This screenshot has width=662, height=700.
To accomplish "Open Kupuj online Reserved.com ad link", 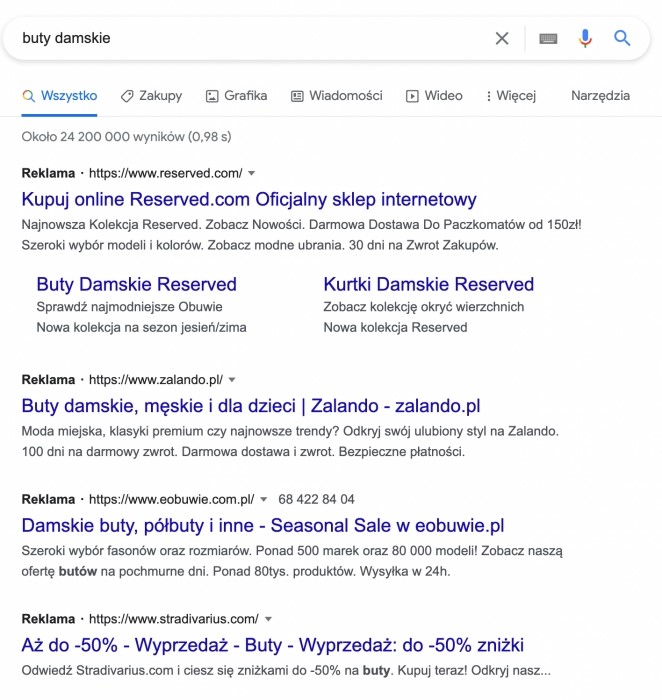I will (x=249, y=200).
